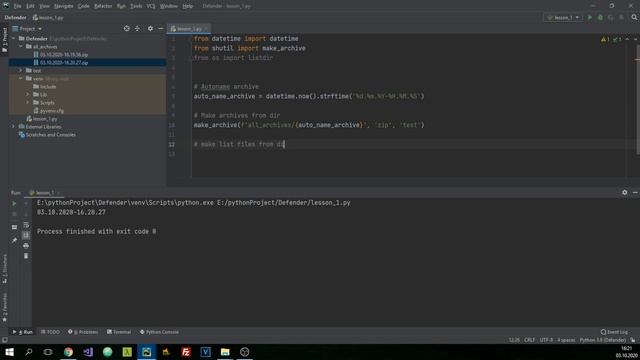This screenshot has height=360, width=640.
Task: Open FileZilla from the taskbar
Action: 186,352
